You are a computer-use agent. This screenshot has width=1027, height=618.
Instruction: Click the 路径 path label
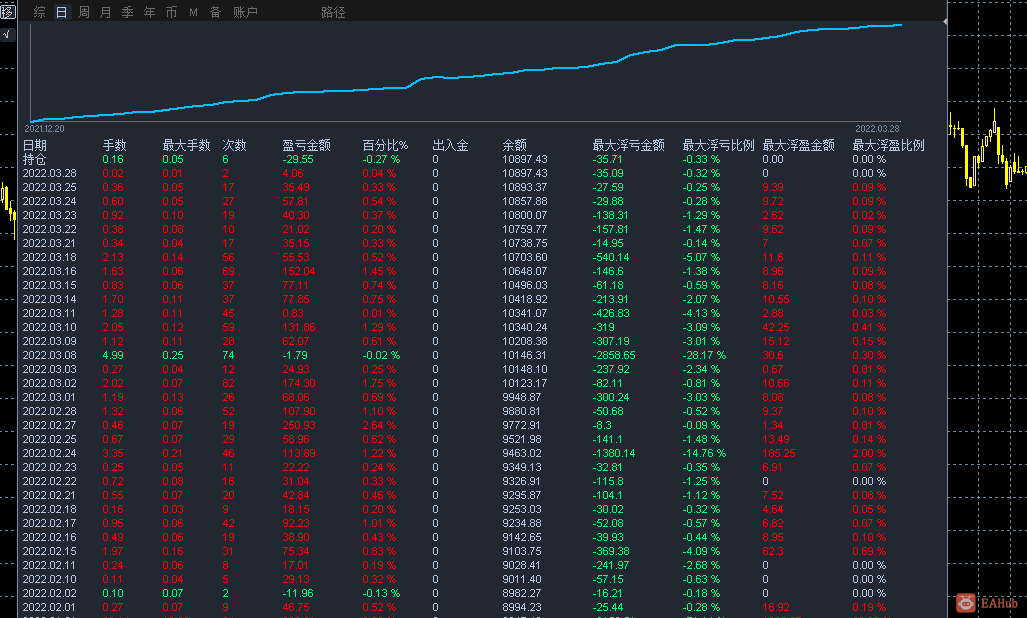point(333,12)
